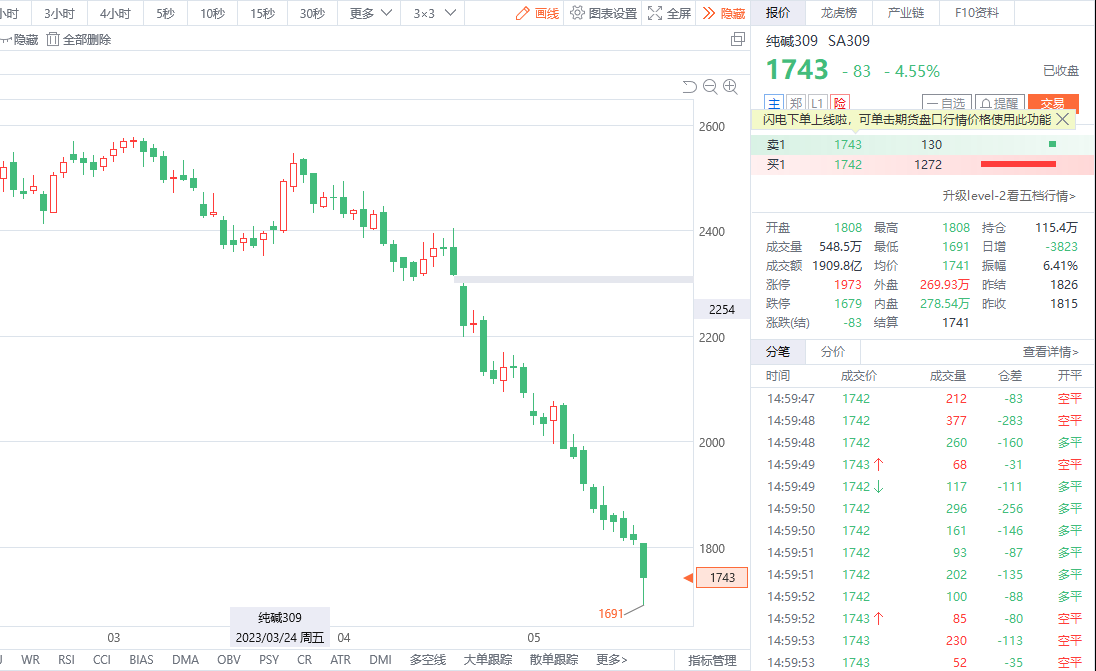Switch to the 龙虎榜 tab

(838, 13)
